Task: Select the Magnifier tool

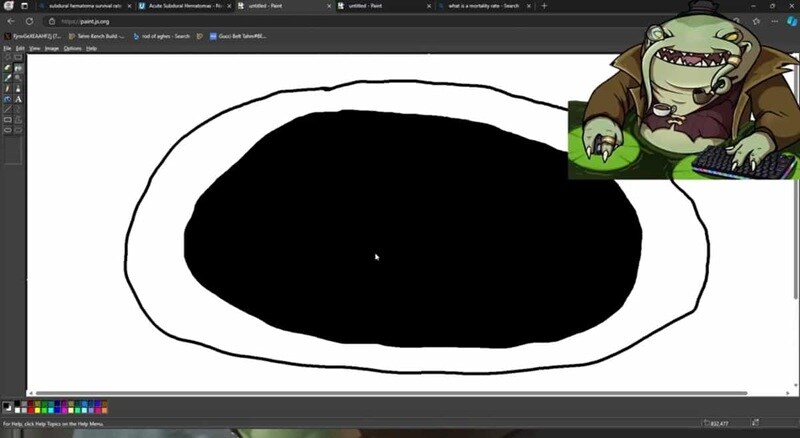Action: [18, 78]
